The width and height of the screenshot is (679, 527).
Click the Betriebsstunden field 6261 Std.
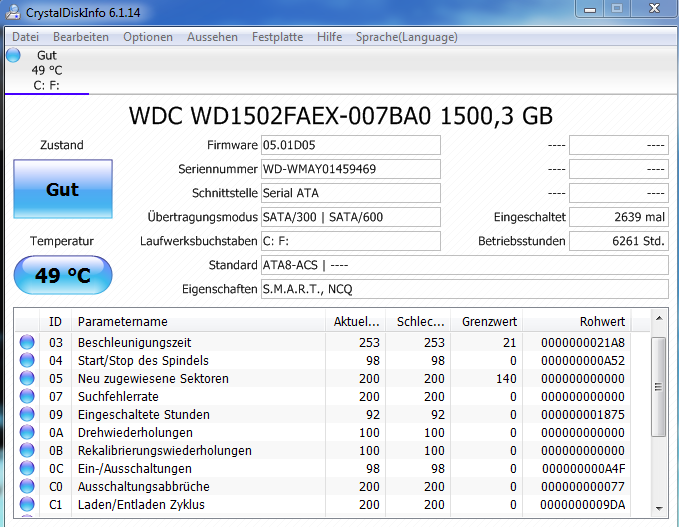tap(619, 241)
